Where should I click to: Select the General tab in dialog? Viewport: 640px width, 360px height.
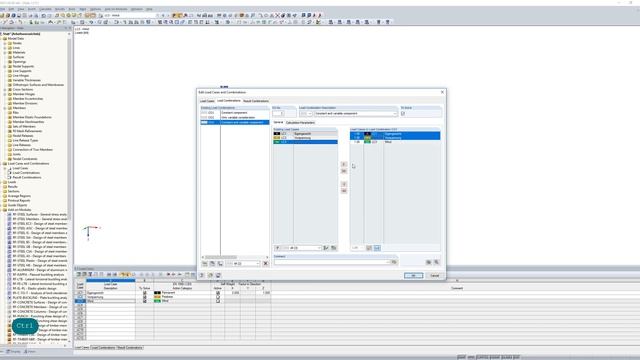coord(278,122)
